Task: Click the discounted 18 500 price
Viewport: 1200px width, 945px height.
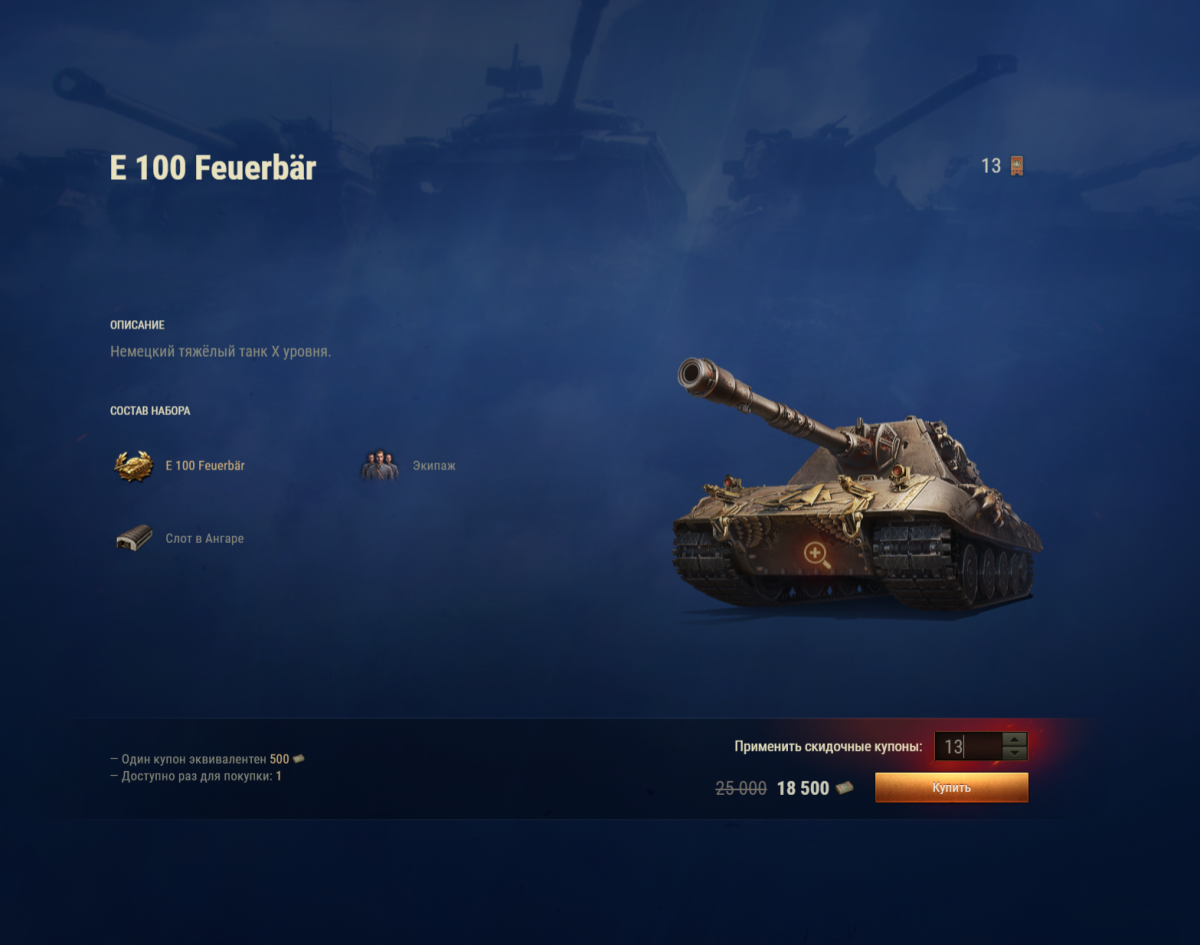Action: pyautogui.click(x=803, y=788)
